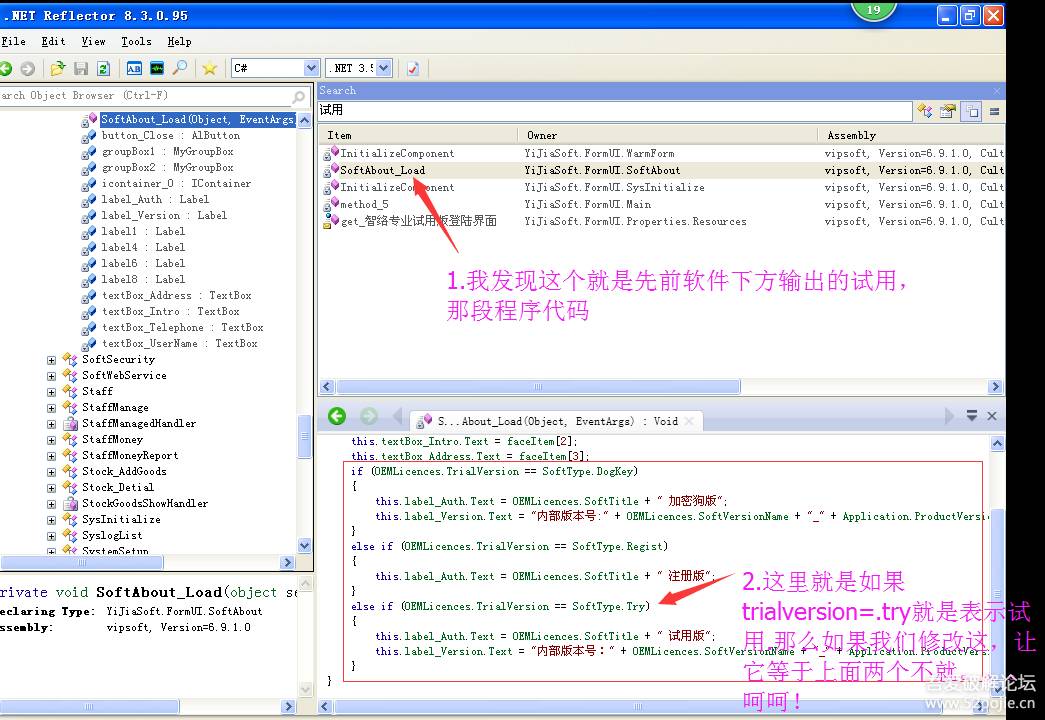1045x720 pixels.
Task: Open the Tools menu
Action: pyautogui.click(x=136, y=41)
